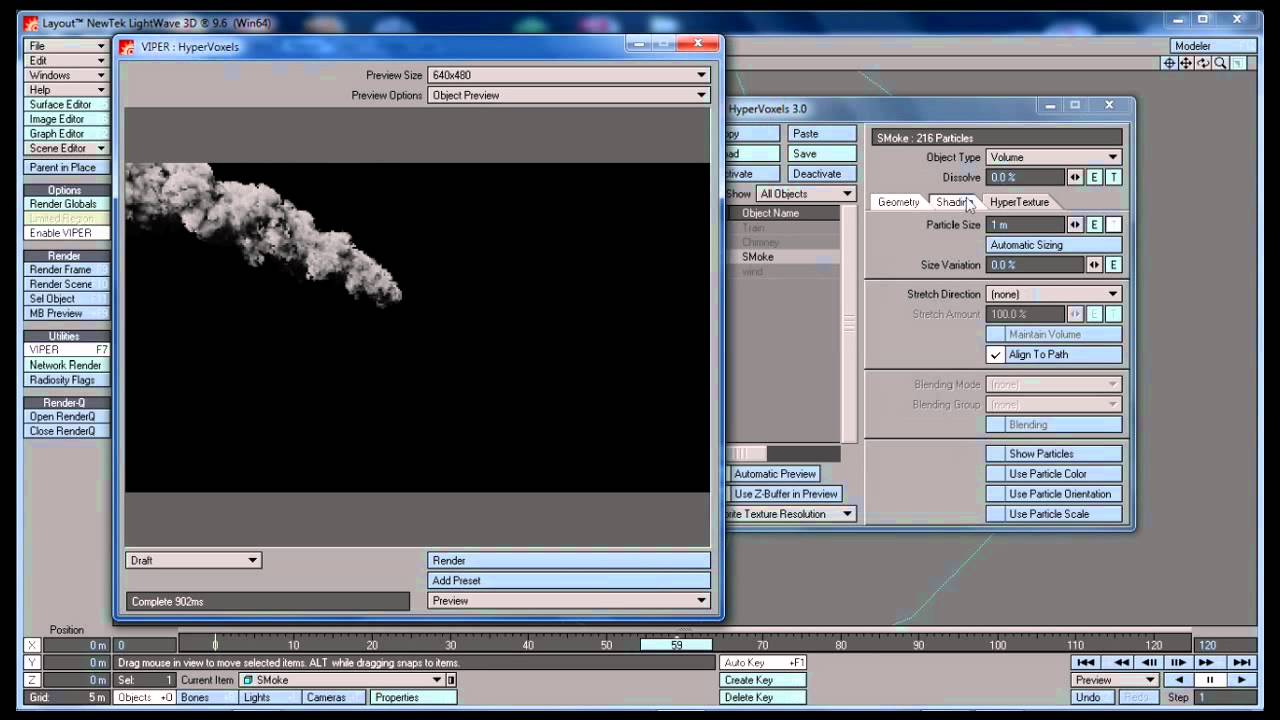1280x720 pixels.
Task: Click the Automatic Sizing button
Action: coord(1054,245)
